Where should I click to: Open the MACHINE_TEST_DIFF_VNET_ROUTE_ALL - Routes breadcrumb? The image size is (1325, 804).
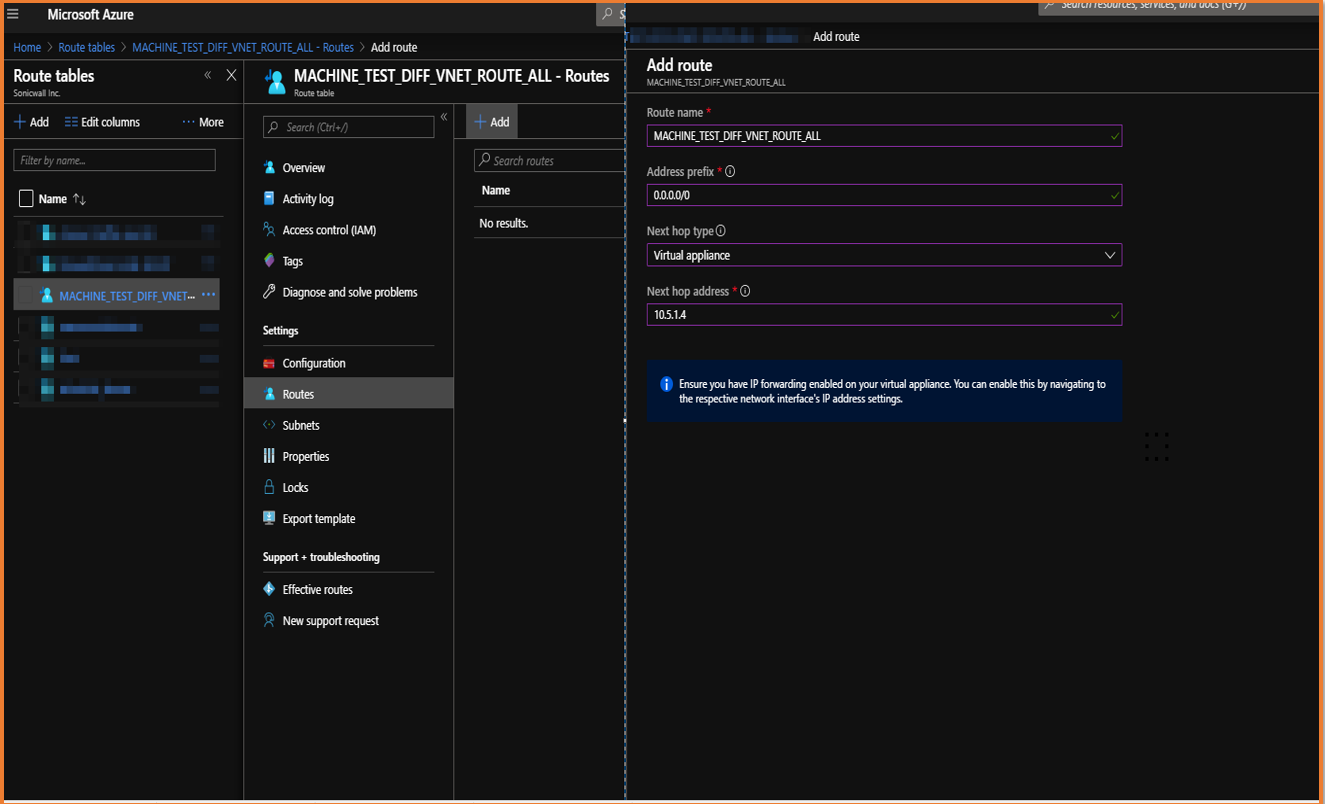point(243,47)
